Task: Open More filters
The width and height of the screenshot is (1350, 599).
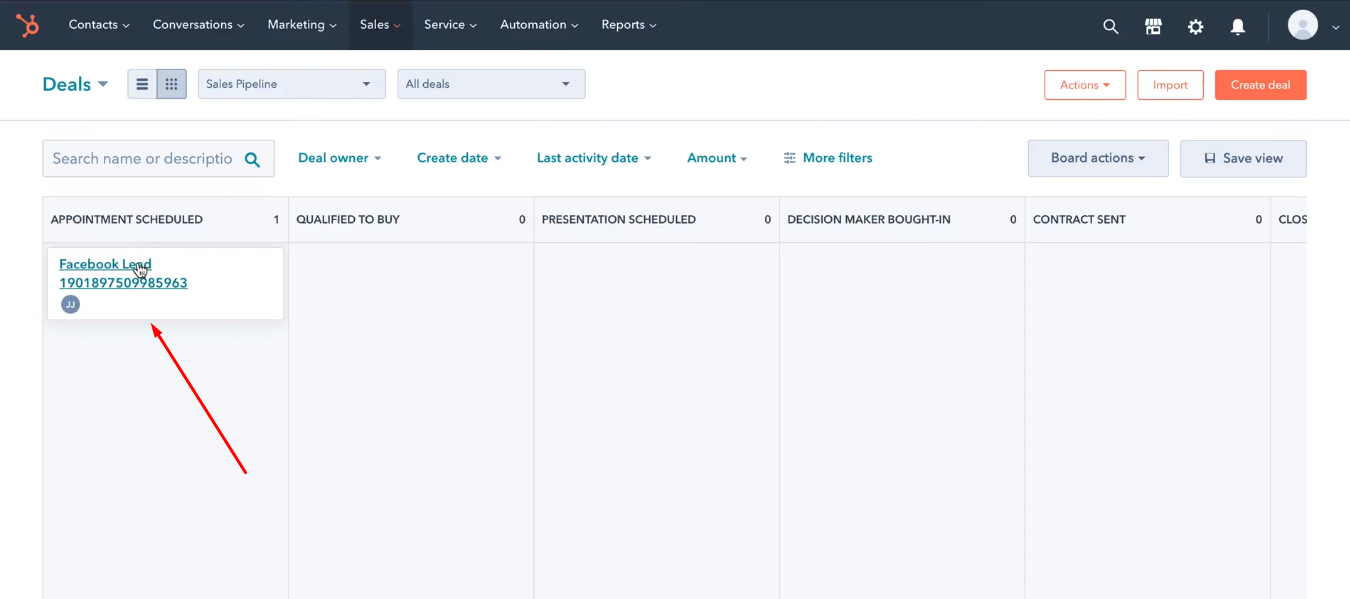Action: point(828,158)
